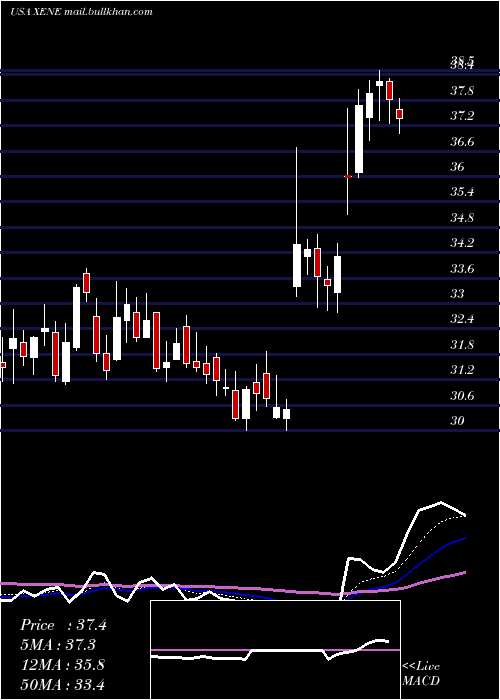Click the 33.6 price axis label

462,269
